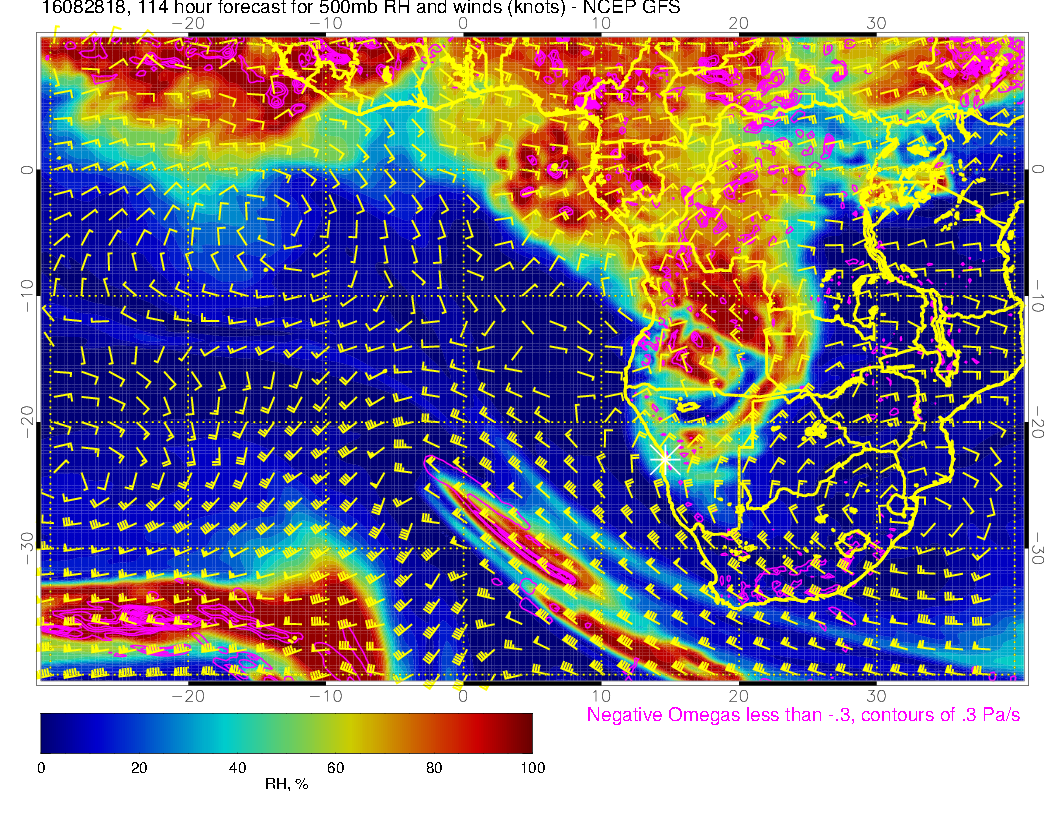Click the '-20' longitude label on the top axis
The width and height of the screenshot is (1056, 816).
pos(188,23)
